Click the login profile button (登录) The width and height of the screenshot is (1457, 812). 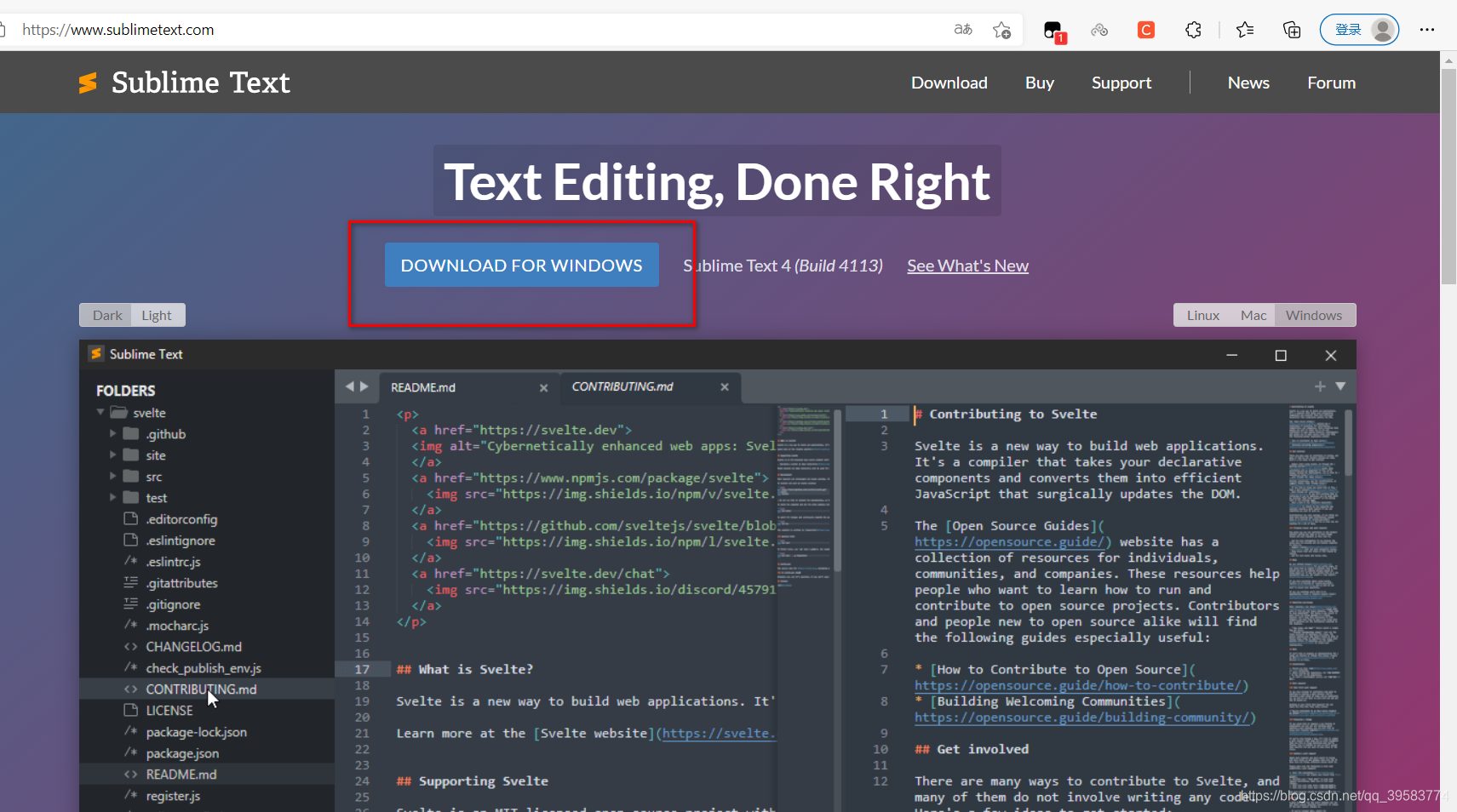click(x=1359, y=30)
